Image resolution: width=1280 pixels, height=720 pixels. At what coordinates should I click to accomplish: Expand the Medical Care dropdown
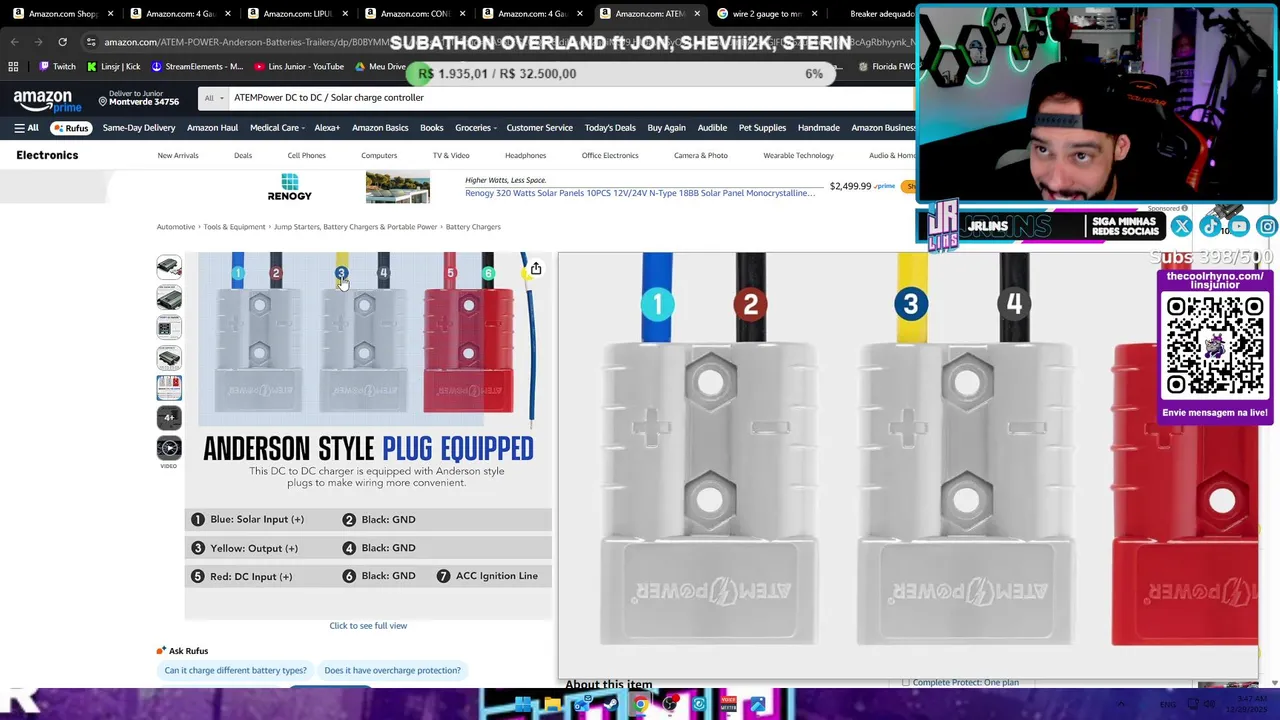coord(277,128)
